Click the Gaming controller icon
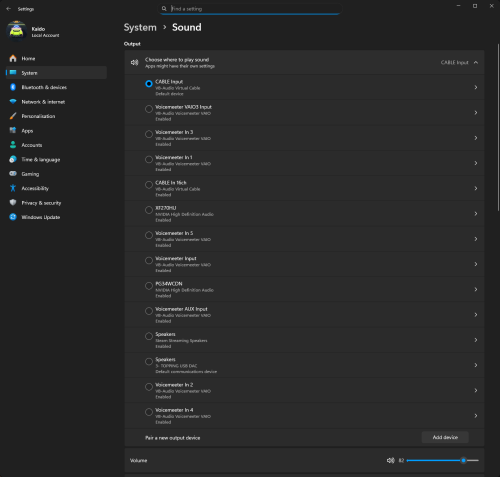Image resolution: width=500 pixels, height=477 pixels. point(13,174)
